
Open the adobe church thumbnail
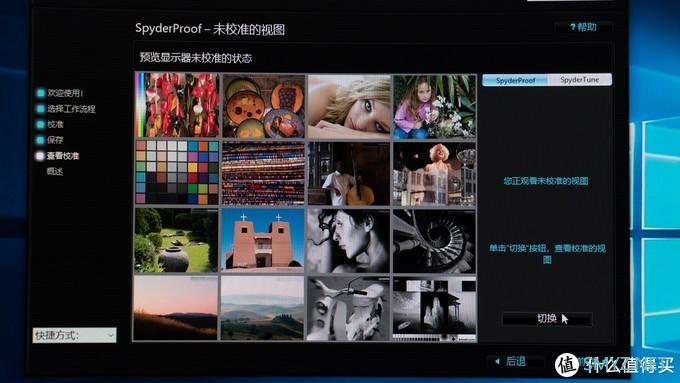pos(263,240)
